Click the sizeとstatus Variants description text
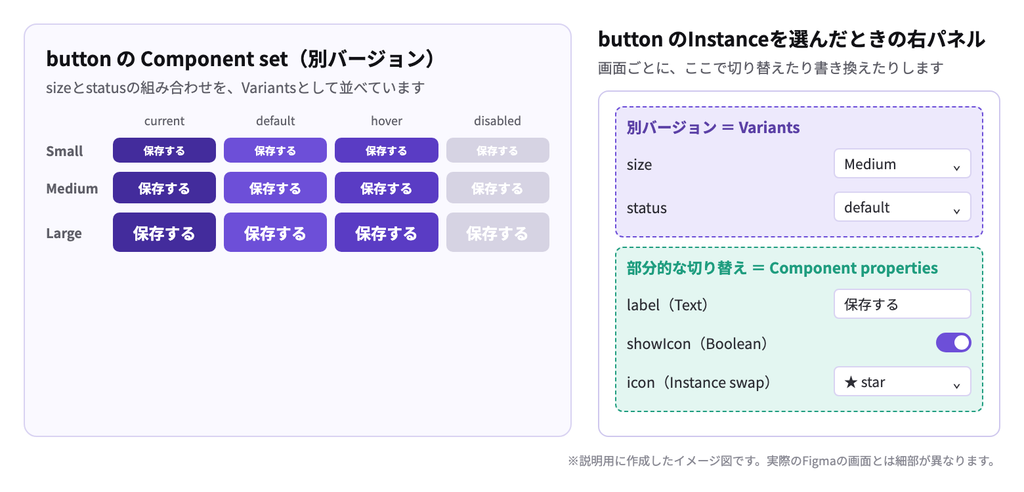This screenshot has width=1024, height=492. tap(235, 87)
